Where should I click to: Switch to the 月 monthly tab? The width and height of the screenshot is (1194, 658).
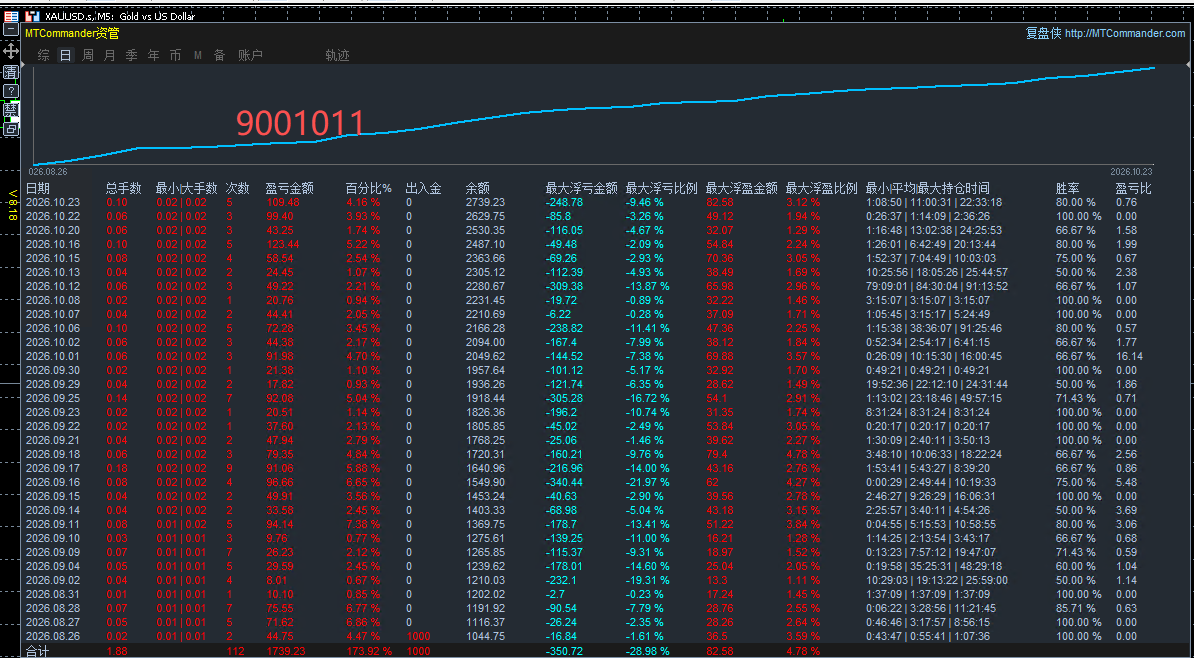[x=110, y=56]
